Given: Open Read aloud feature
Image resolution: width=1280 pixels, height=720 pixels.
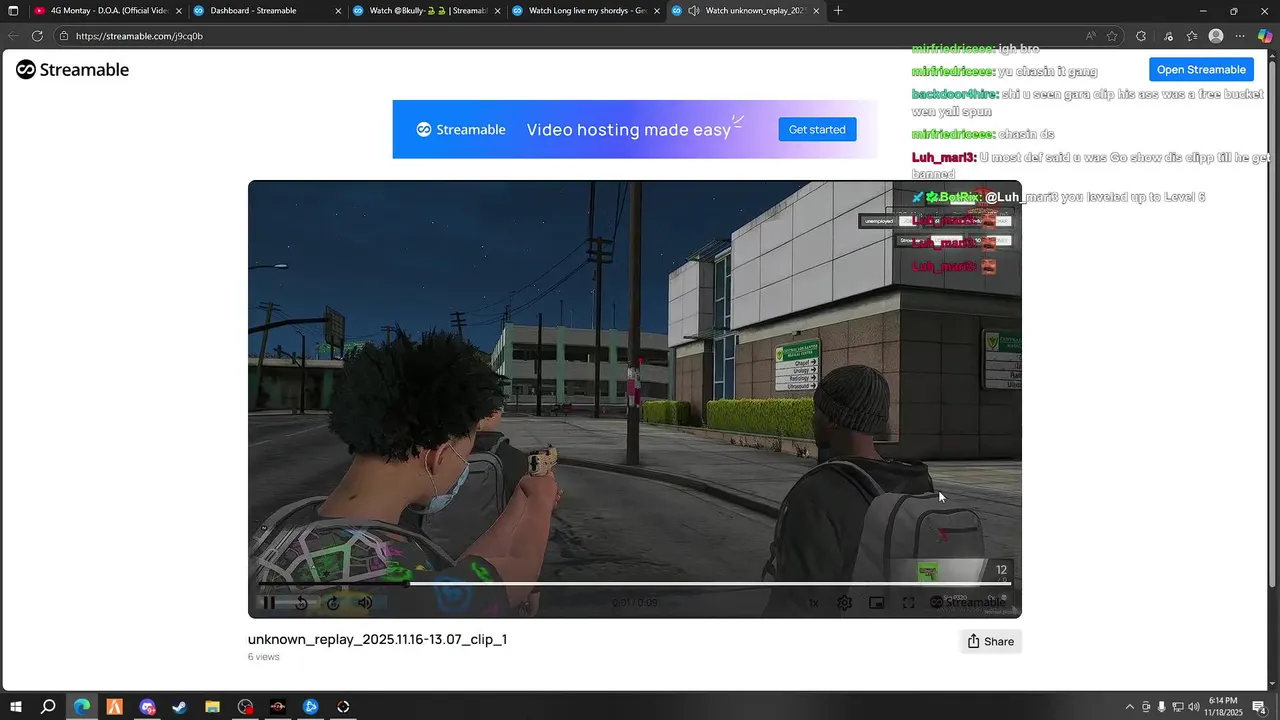Looking at the screenshot, I should (x=1090, y=36).
